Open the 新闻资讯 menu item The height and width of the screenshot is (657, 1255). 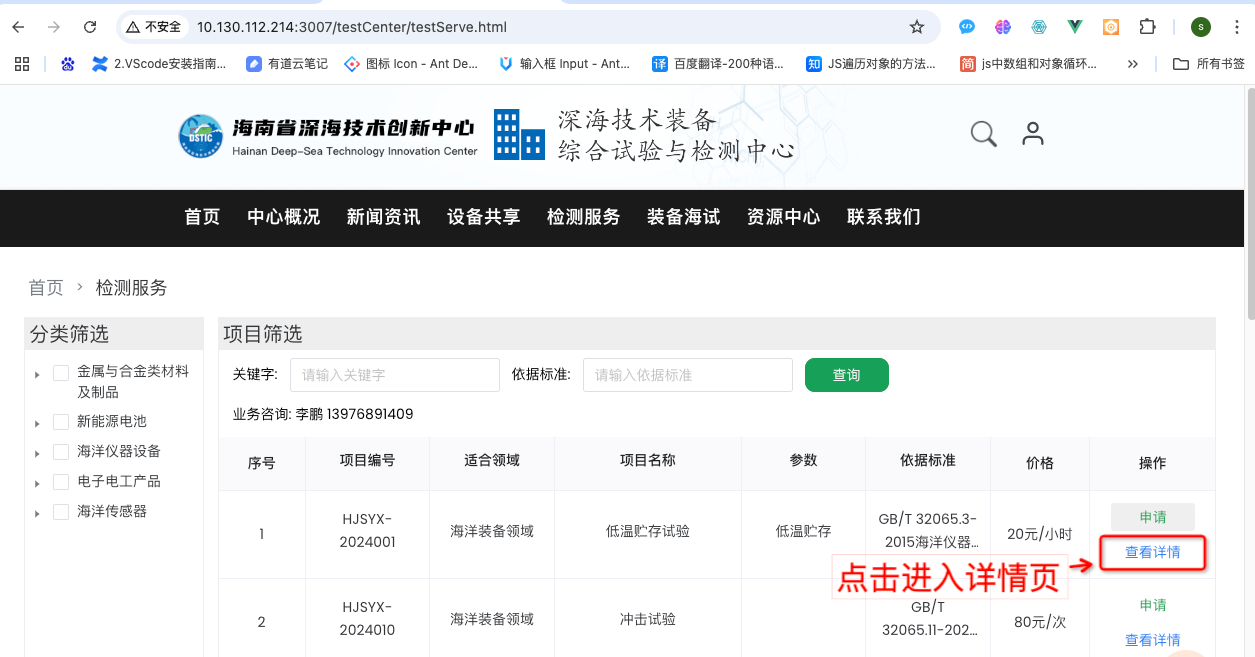384,217
